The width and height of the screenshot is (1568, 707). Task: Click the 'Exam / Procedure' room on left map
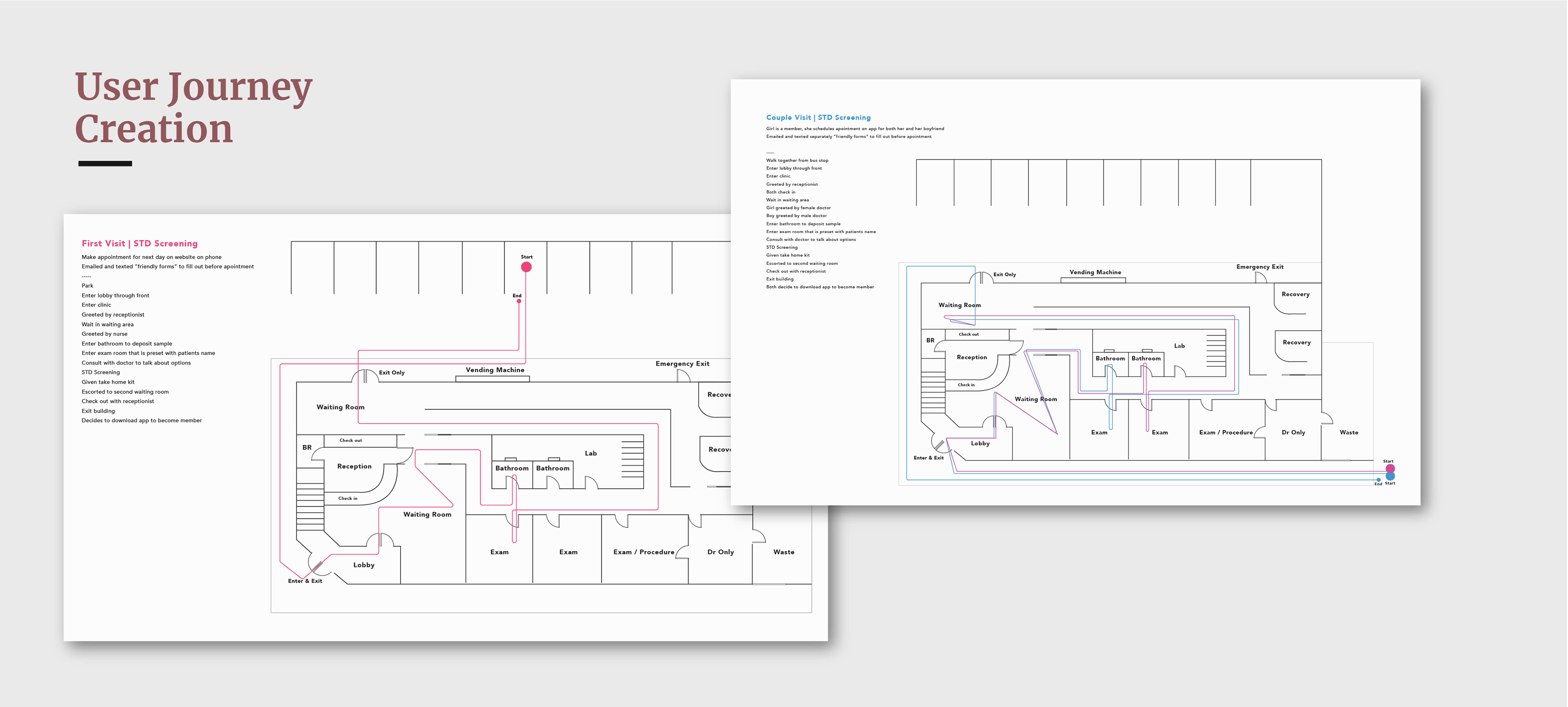[644, 552]
